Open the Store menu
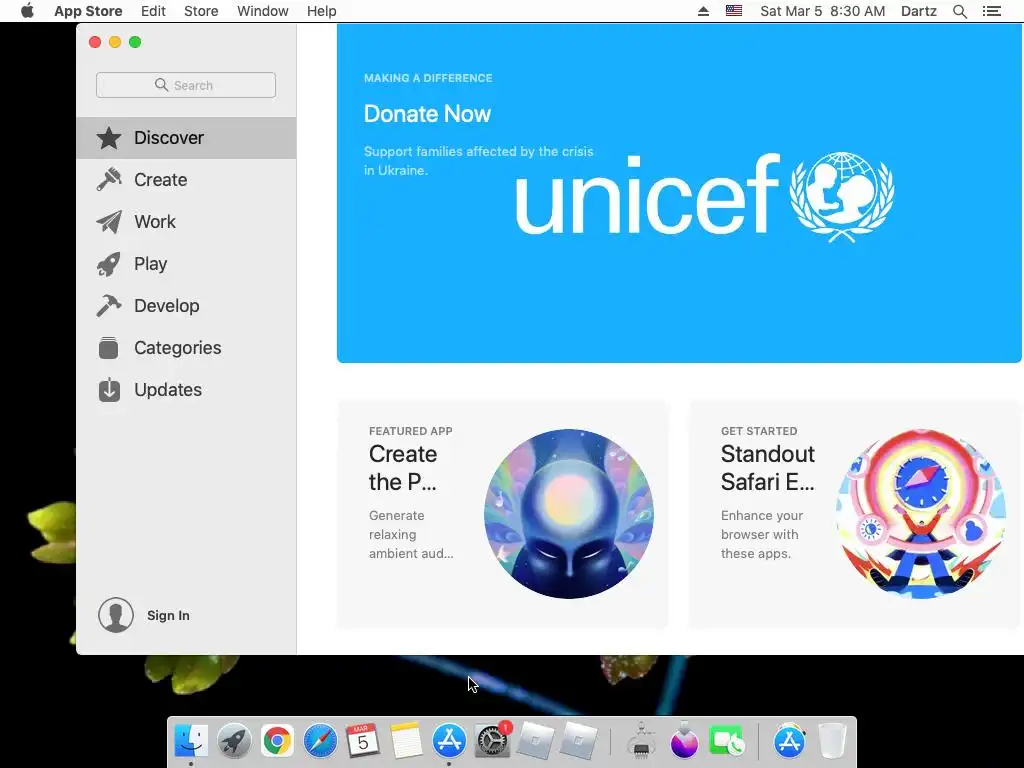 201,11
